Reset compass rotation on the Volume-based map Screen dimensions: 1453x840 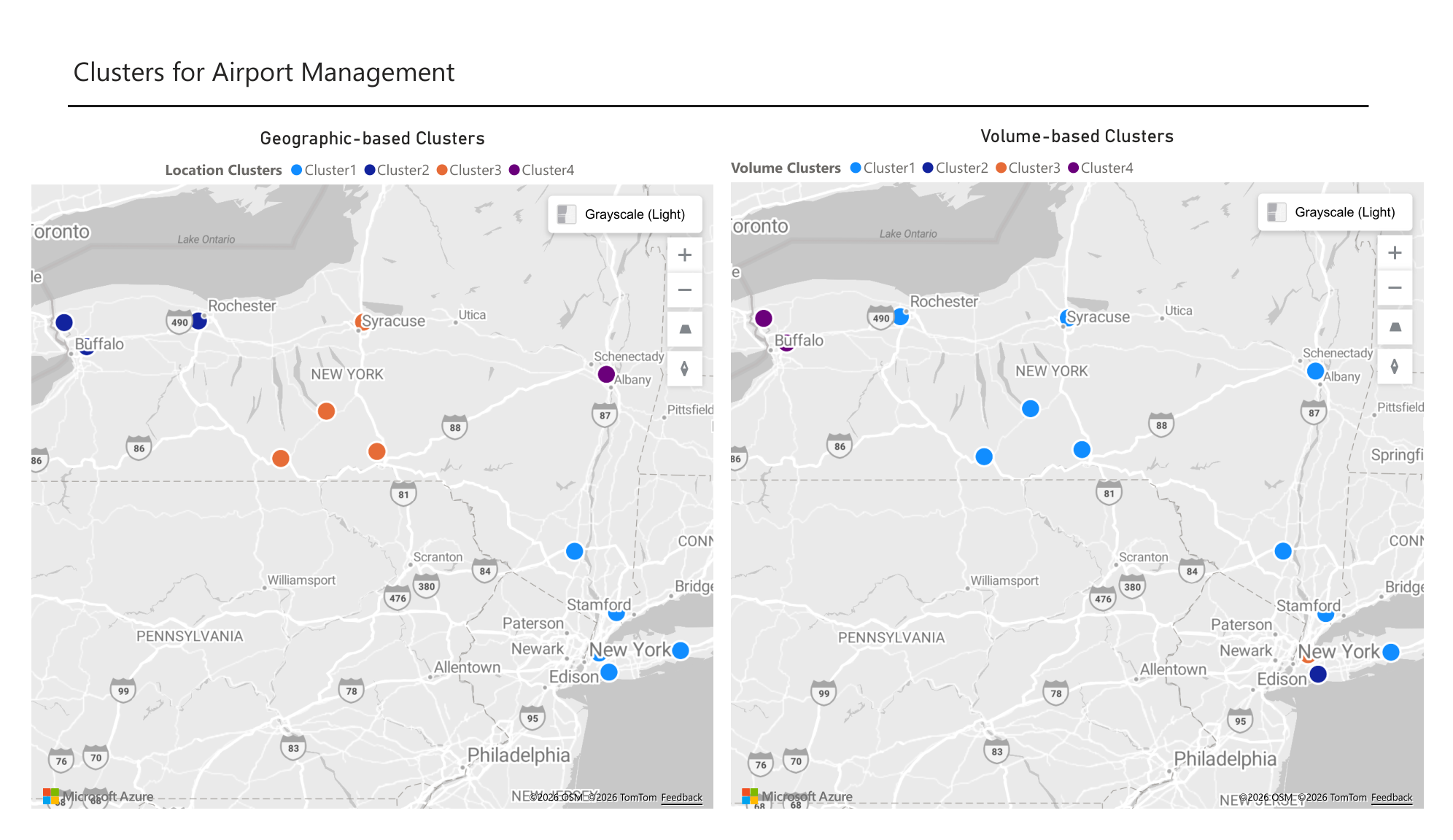(1395, 366)
